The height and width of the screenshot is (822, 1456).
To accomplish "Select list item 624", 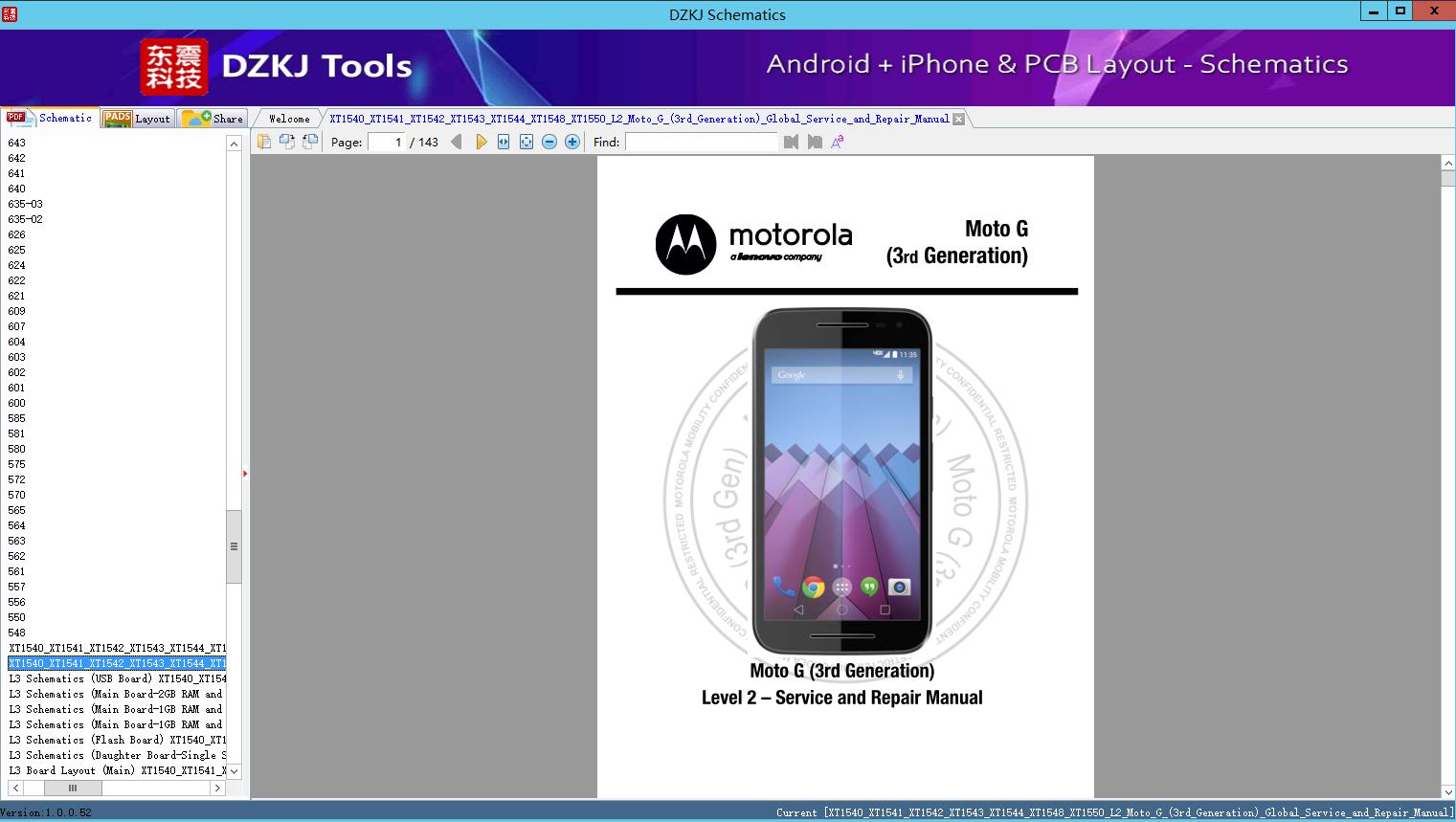I will point(17,265).
